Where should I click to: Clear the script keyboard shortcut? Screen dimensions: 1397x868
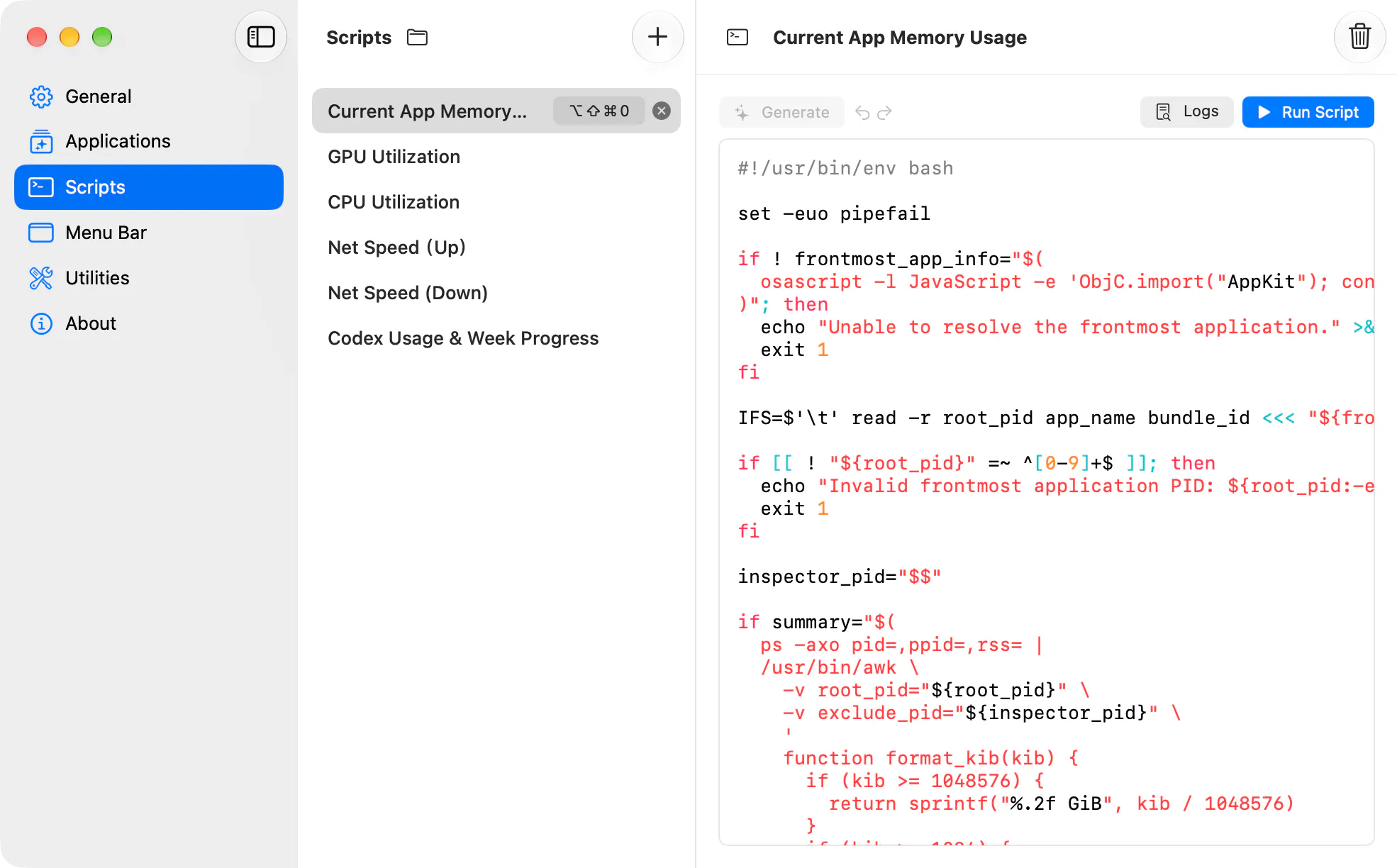point(662,111)
